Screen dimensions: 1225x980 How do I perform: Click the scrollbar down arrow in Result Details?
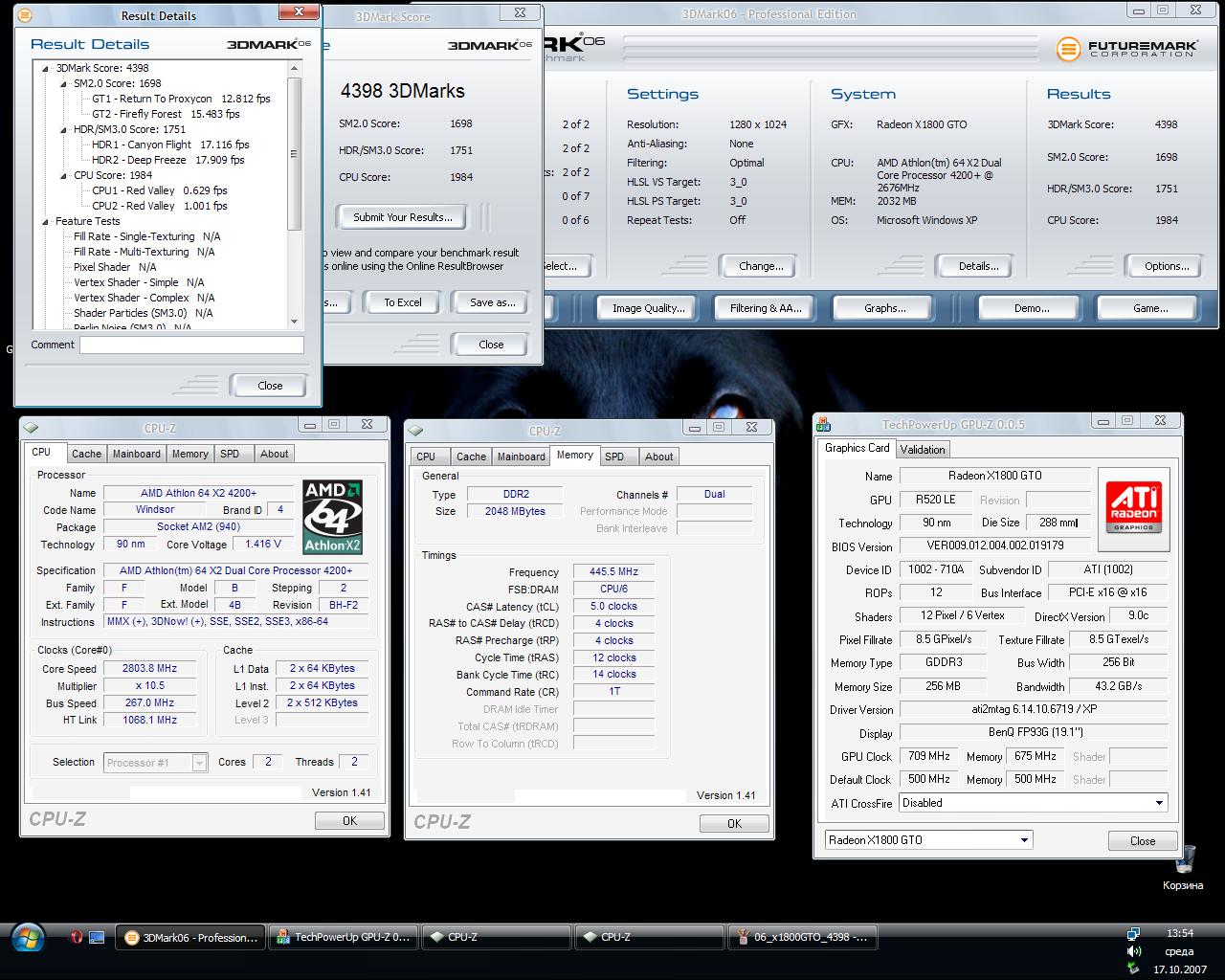coord(294,321)
